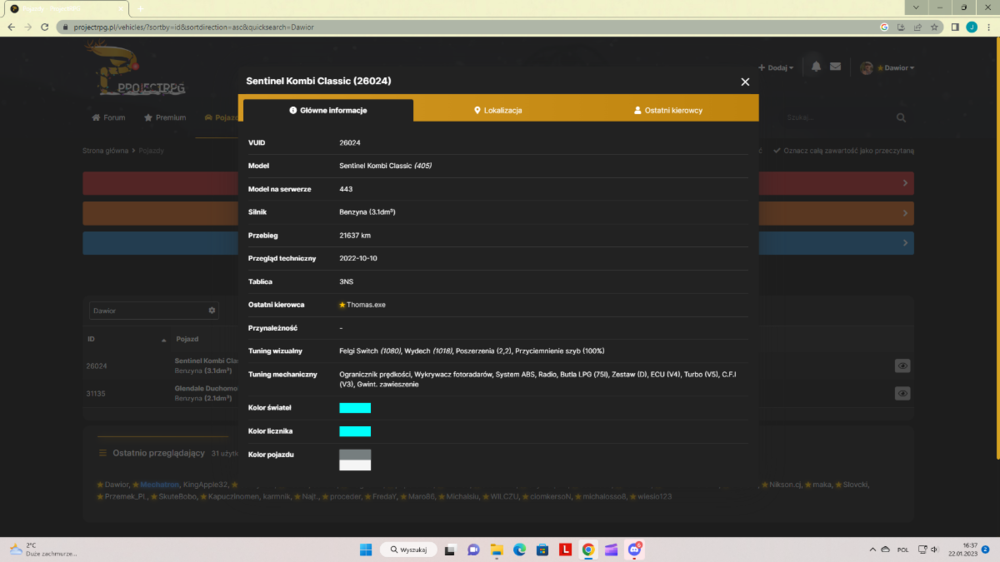The width and height of the screenshot is (1000, 562).
Task: Click the Pojazd column header
Action: [x=188, y=339]
